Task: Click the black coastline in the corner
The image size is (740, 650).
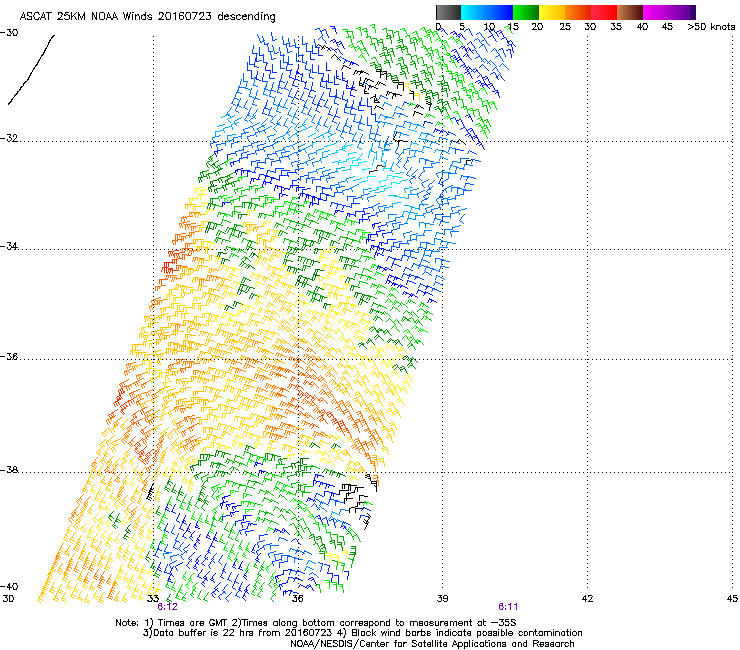Action: 31,70
